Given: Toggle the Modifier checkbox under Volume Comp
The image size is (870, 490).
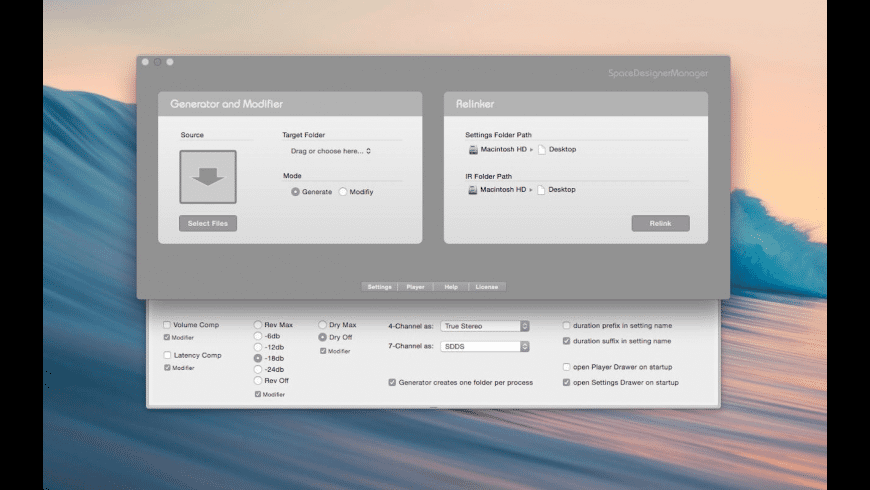Looking at the screenshot, I should pos(166,337).
